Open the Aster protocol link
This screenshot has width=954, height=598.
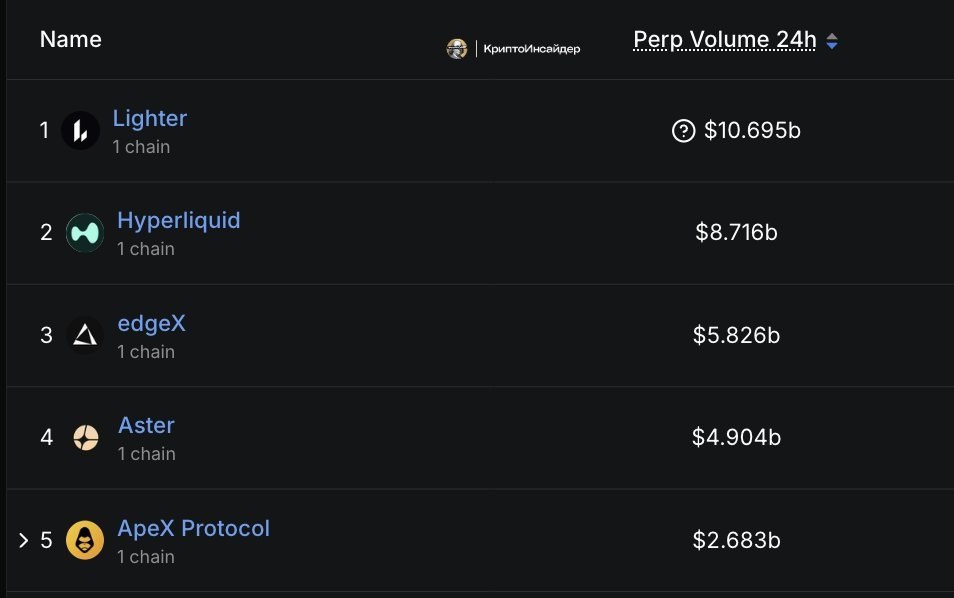(146, 425)
